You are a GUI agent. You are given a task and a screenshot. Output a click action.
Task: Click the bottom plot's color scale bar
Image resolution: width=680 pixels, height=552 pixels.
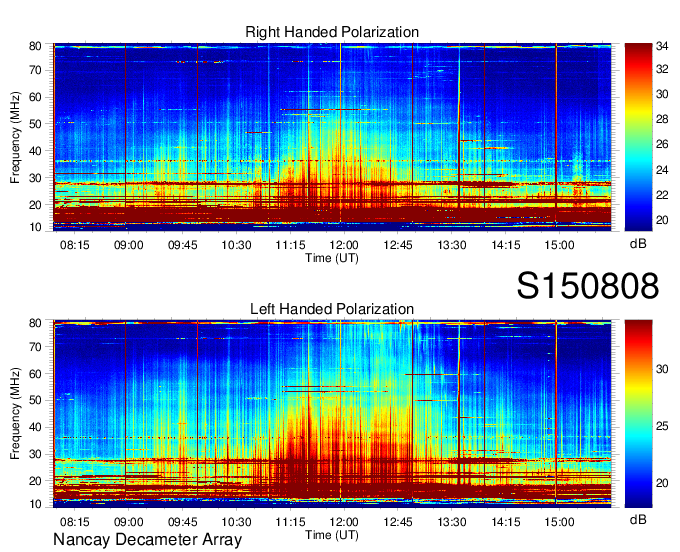pos(638,414)
